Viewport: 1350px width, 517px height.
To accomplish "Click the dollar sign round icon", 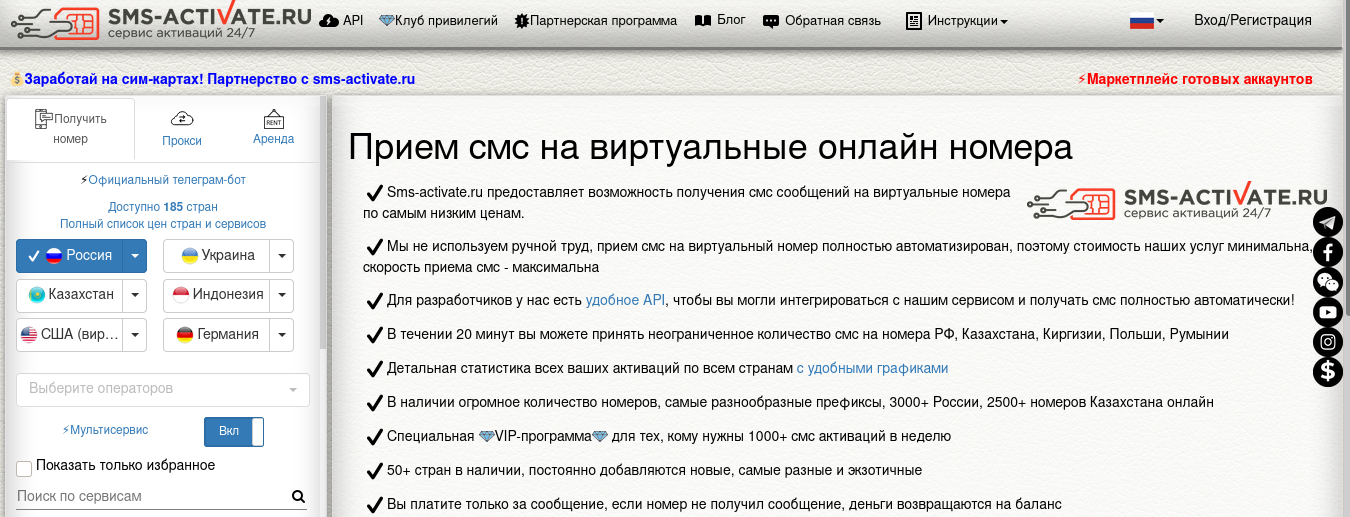I will click(1328, 372).
